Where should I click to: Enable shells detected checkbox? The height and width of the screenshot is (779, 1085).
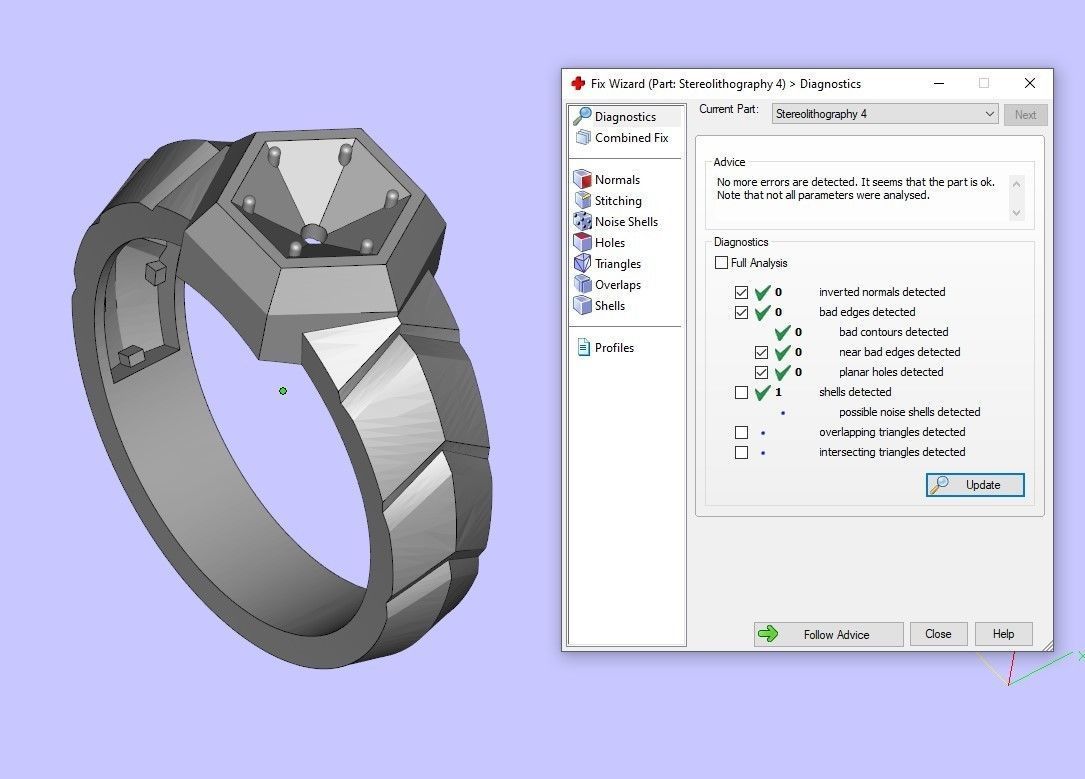(741, 393)
